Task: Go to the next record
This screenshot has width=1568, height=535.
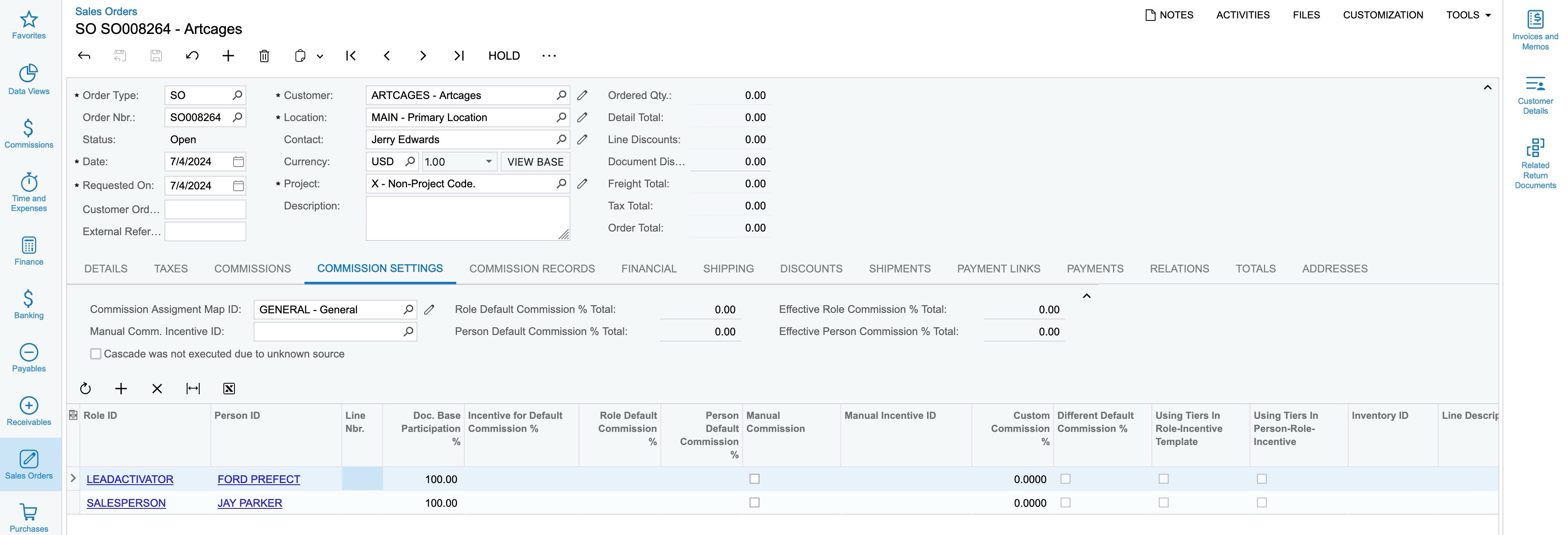Action: [423, 56]
